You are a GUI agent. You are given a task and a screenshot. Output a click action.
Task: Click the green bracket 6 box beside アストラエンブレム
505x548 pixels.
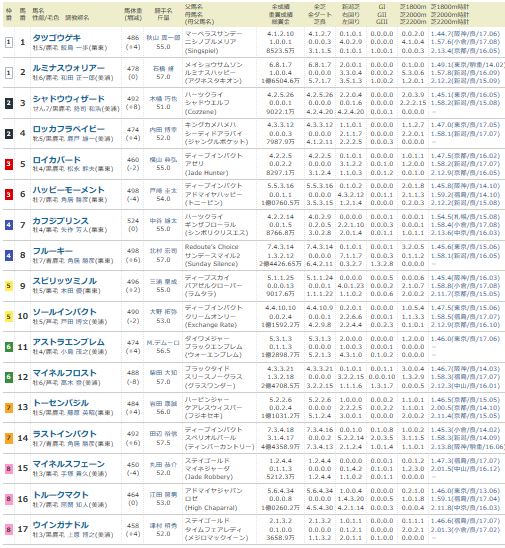click(9, 347)
